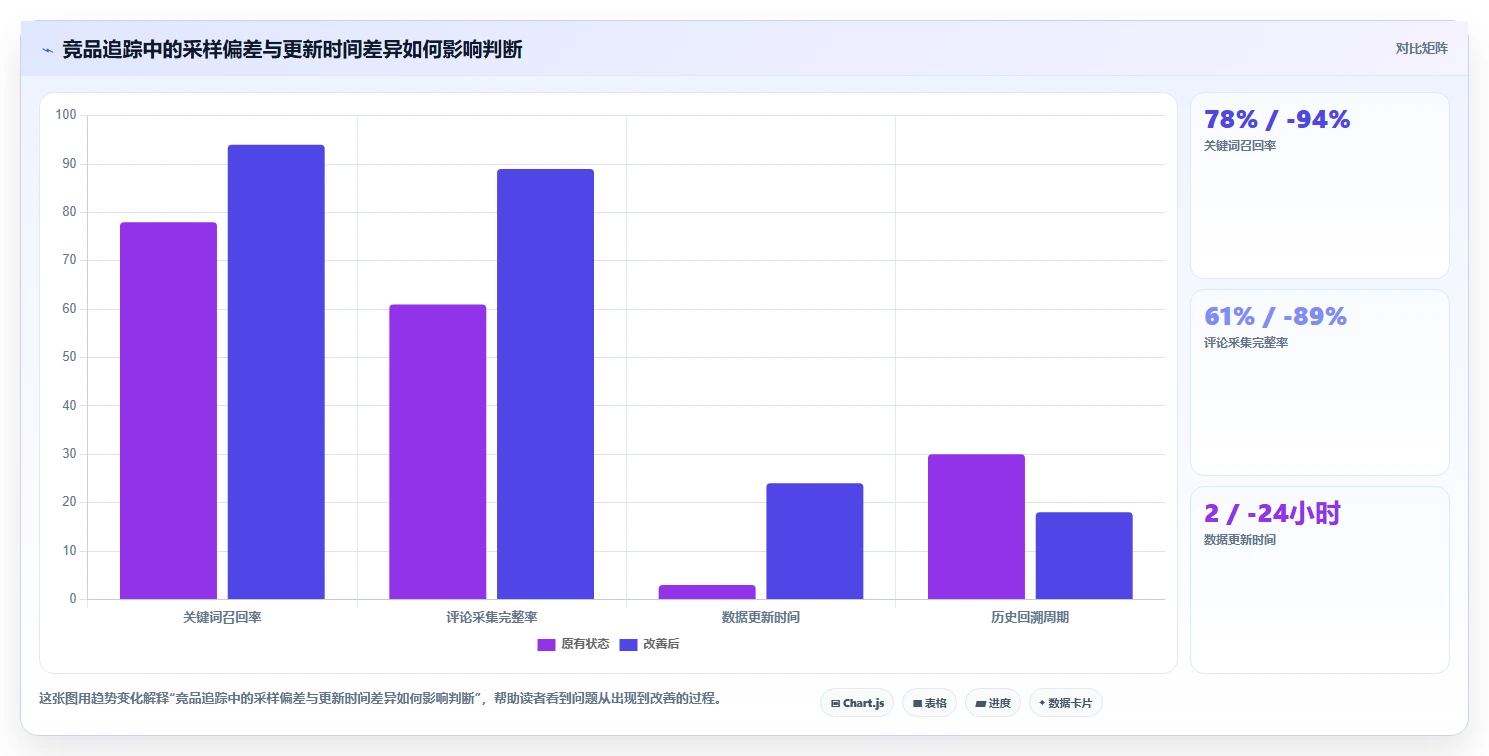Click the lightning icon beside the title
Screen dimensions: 1489x756
(x=47, y=50)
